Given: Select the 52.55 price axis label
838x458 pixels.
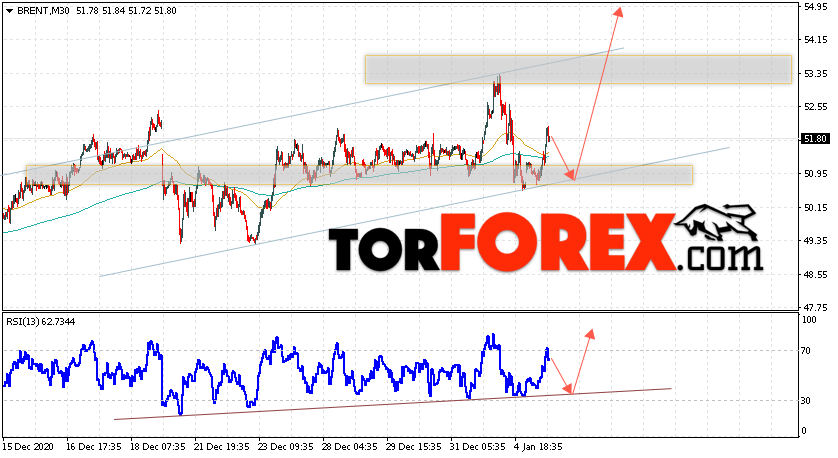Looking at the screenshot, I should pyautogui.click(x=815, y=107).
